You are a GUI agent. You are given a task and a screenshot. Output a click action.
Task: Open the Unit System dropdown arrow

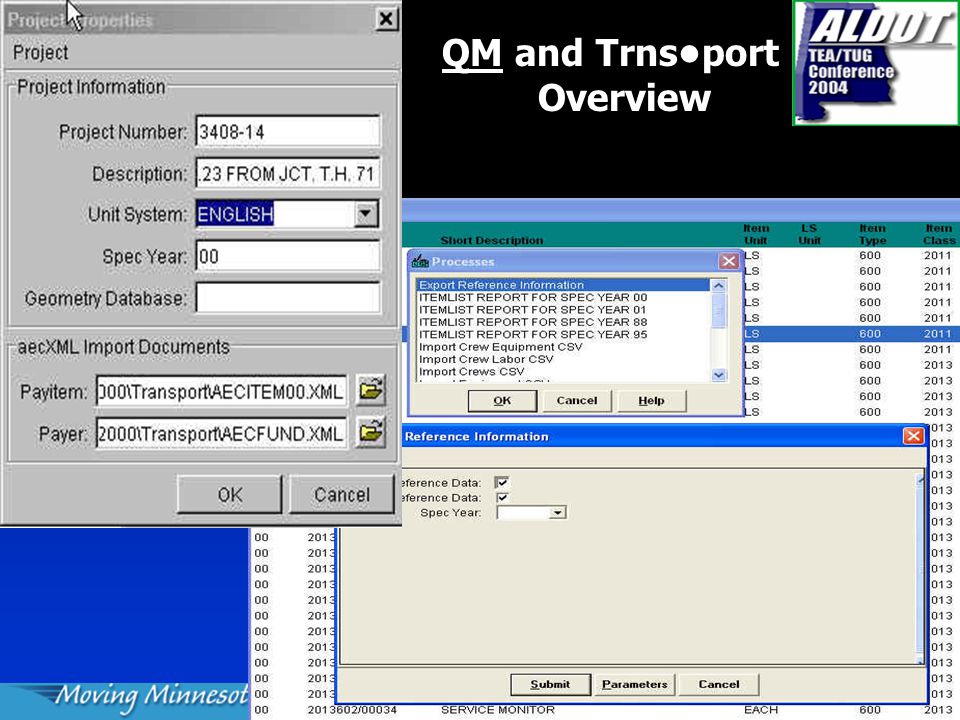(366, 214)
